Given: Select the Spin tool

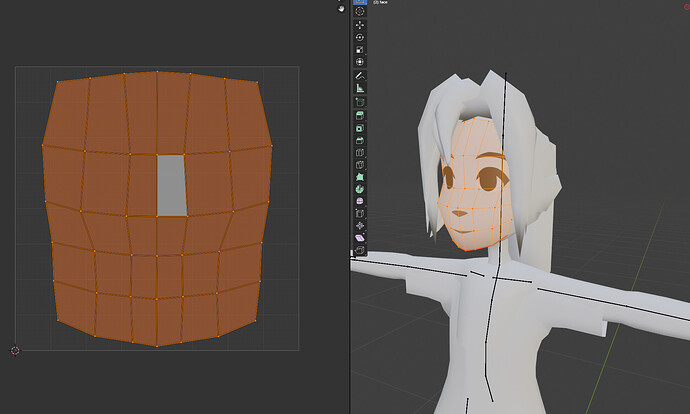Looking at the screenshot, I should point(360,189).
